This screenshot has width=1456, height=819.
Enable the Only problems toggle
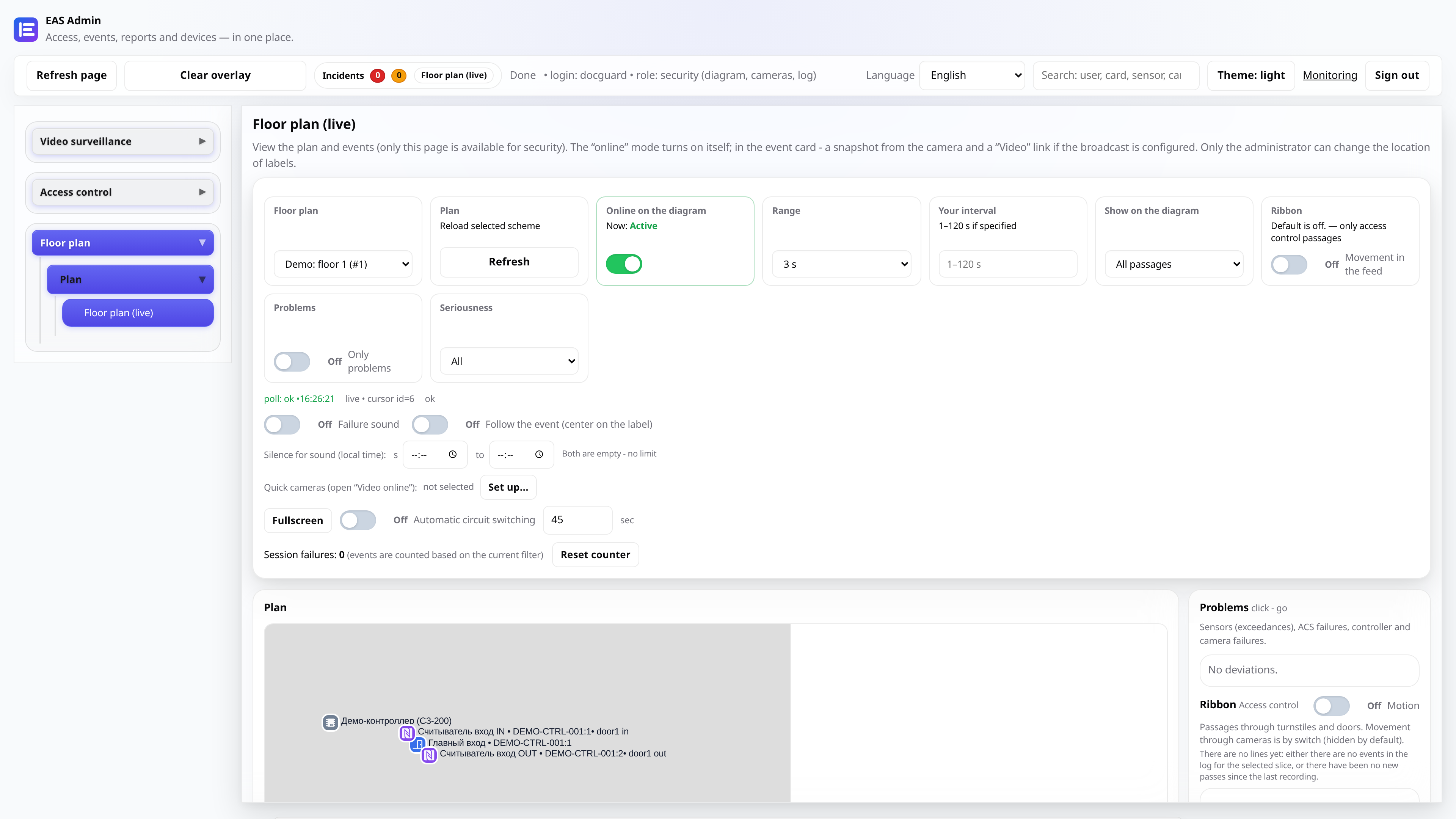click(x=292, y=361)
